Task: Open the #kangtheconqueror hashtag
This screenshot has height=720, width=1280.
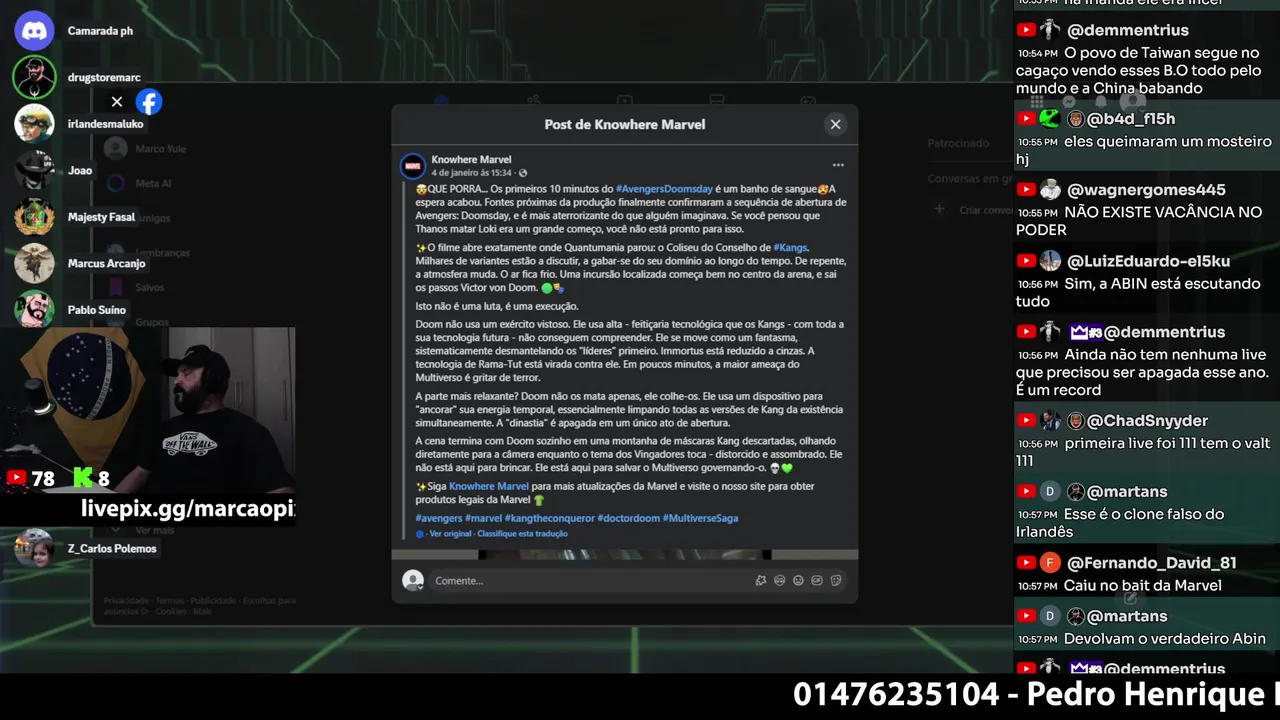Action: pos(550,518)
